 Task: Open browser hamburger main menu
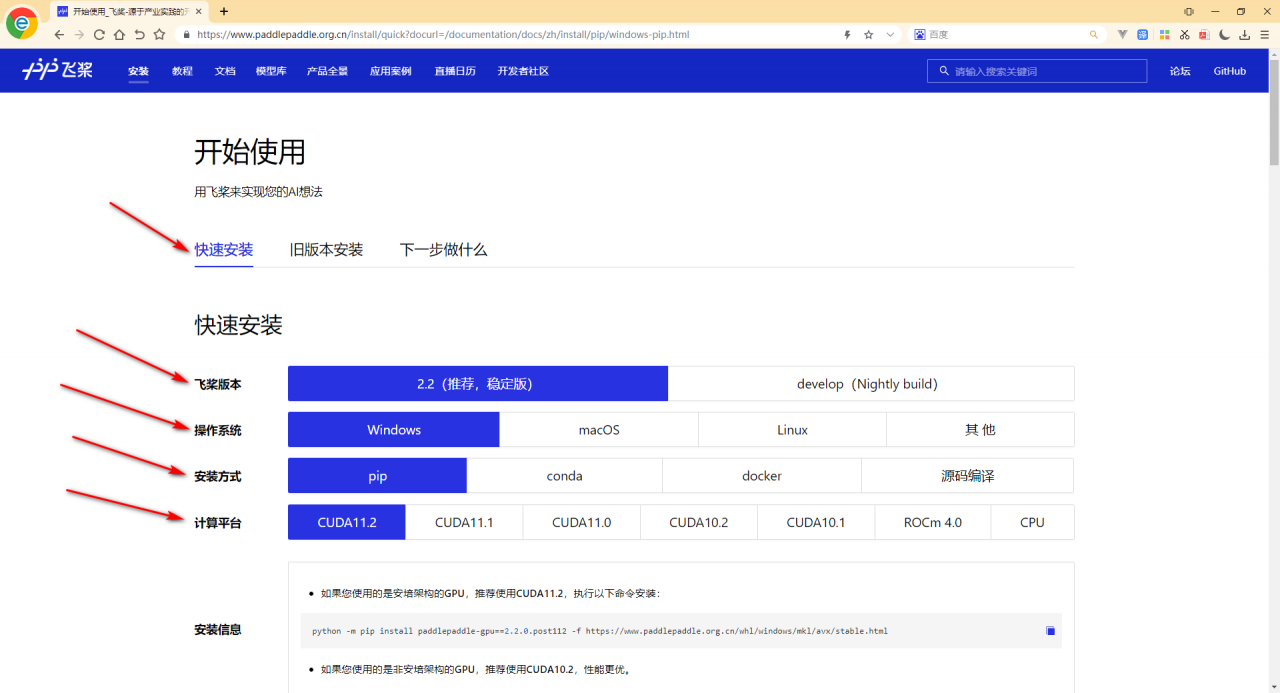click(x=1265, y=34)
